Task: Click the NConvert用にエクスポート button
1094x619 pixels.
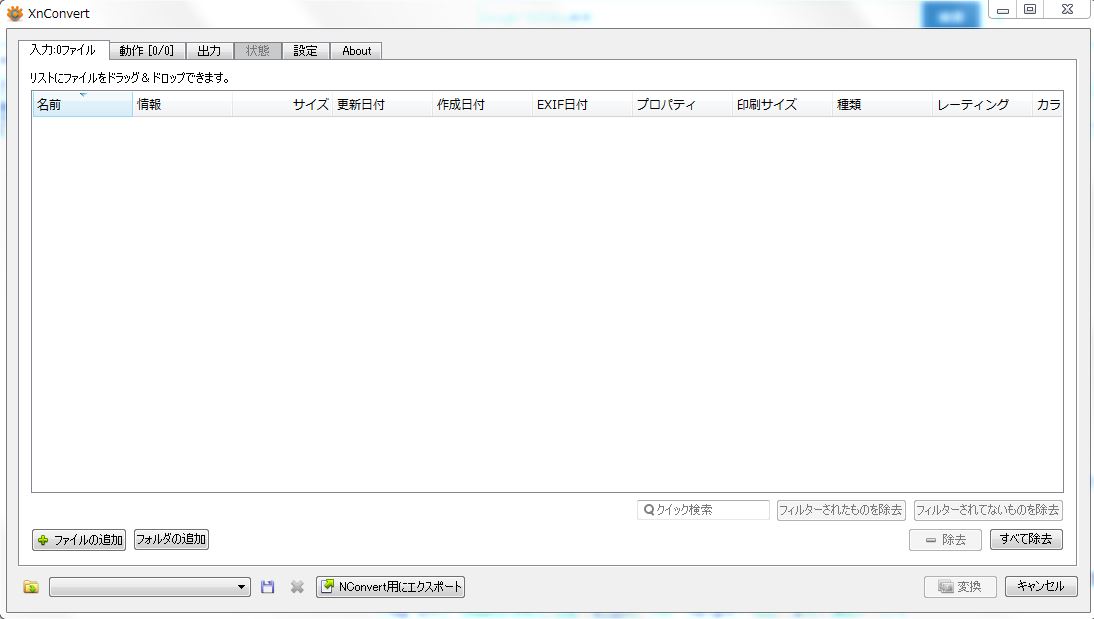Action: pos(391,587)
